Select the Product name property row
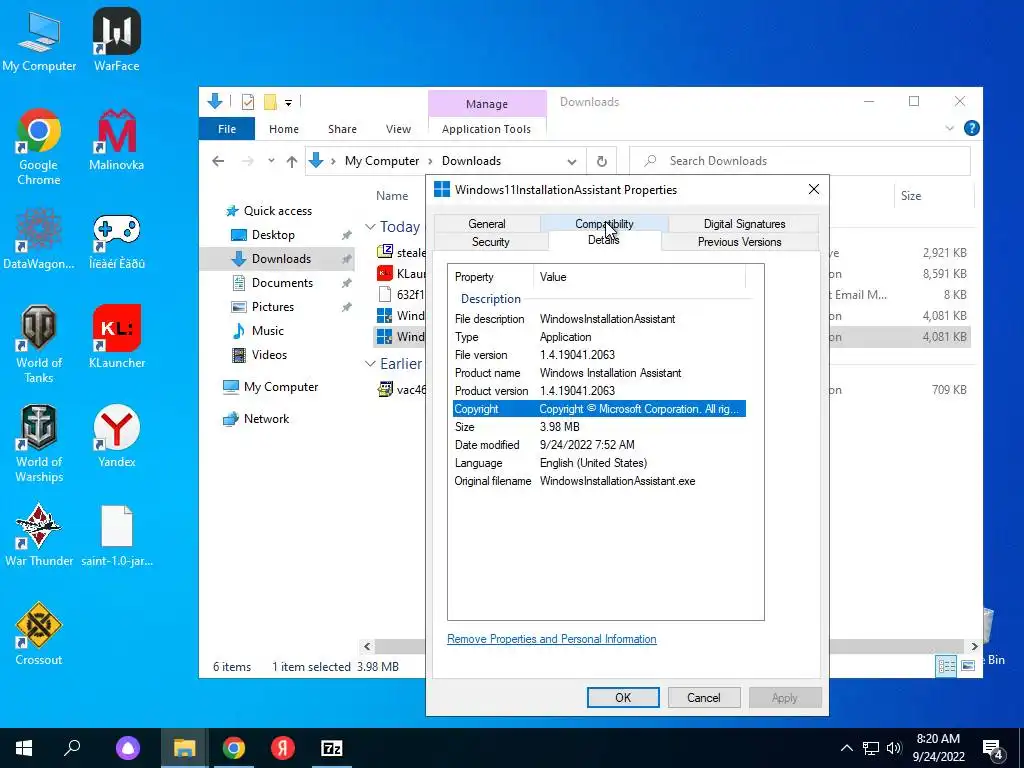The width and height of the screenshot is (1024, 768). pos(600,373)
